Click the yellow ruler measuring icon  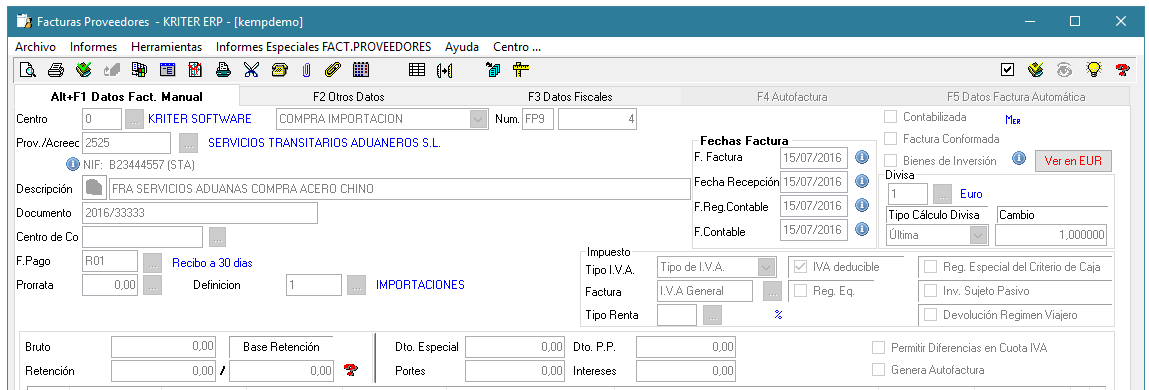(521, 70)
